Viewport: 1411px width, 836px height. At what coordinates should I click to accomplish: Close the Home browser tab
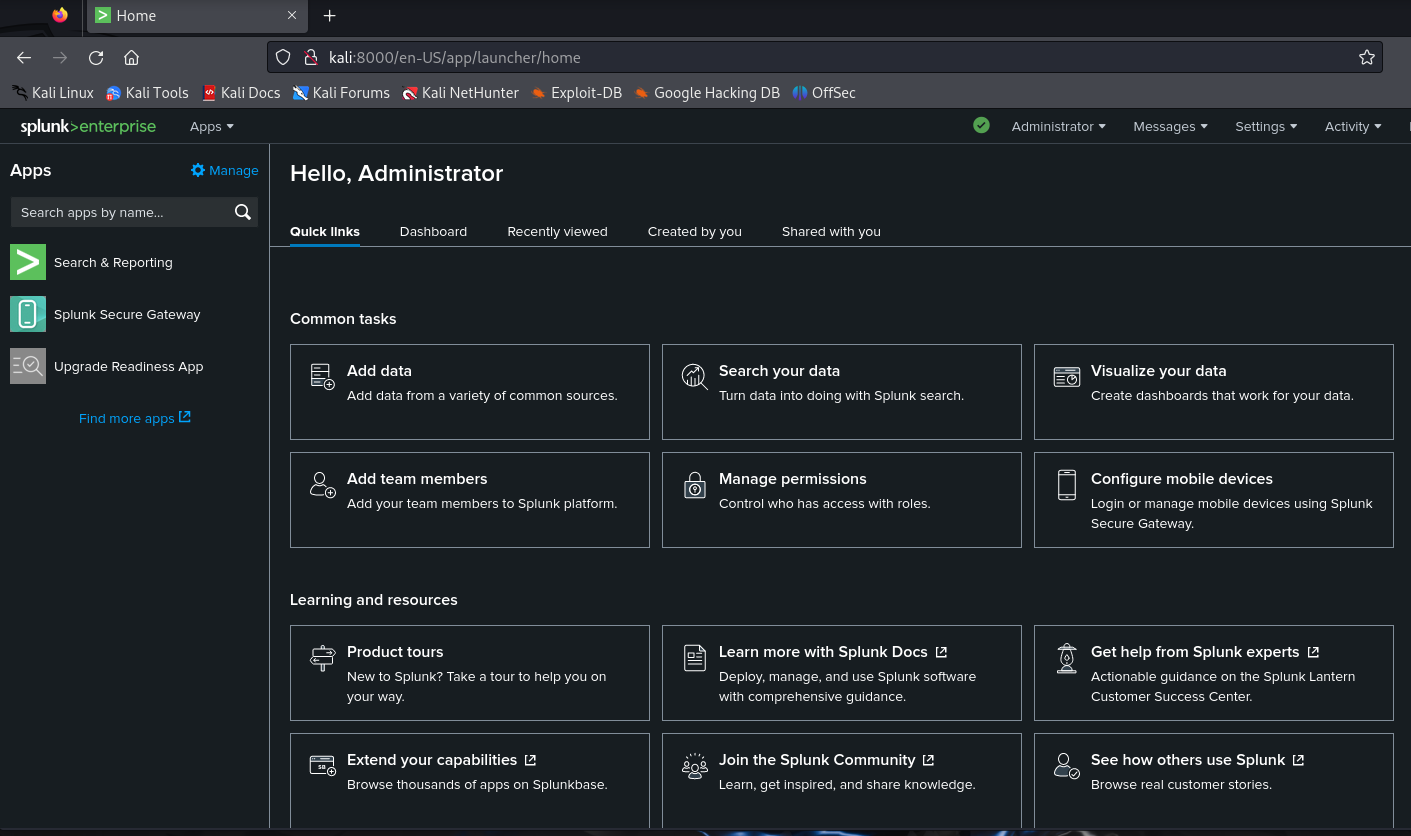point(292,16)
